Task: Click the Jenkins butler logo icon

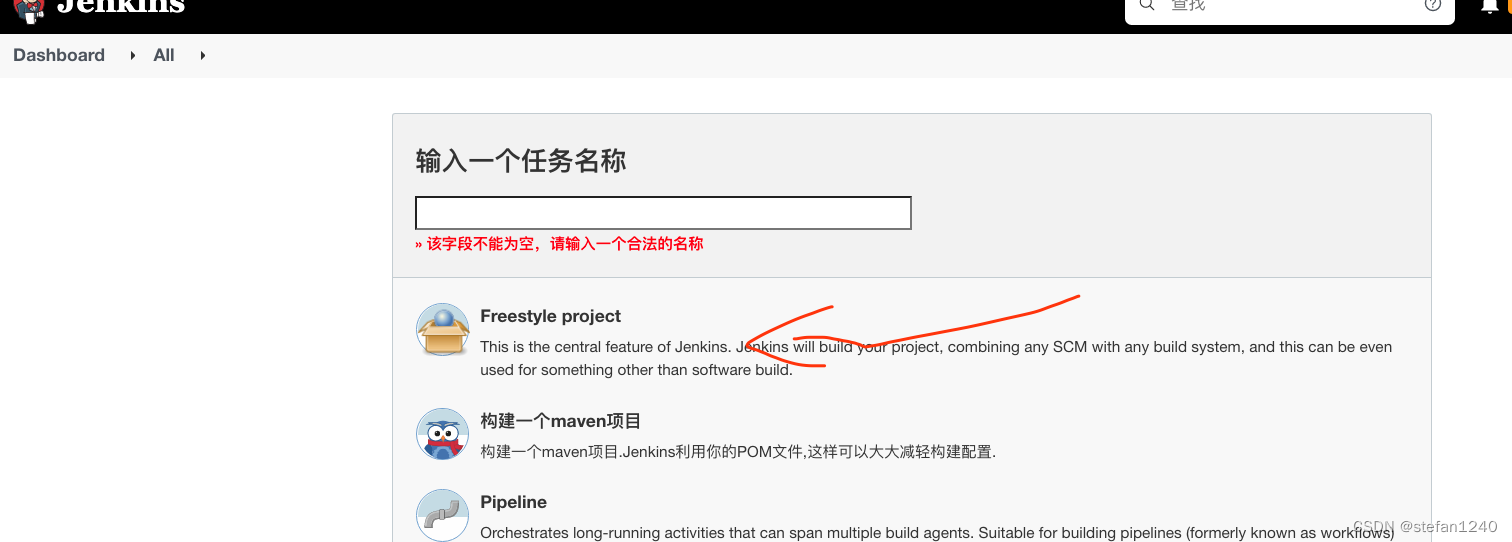Action: point(29,9)
